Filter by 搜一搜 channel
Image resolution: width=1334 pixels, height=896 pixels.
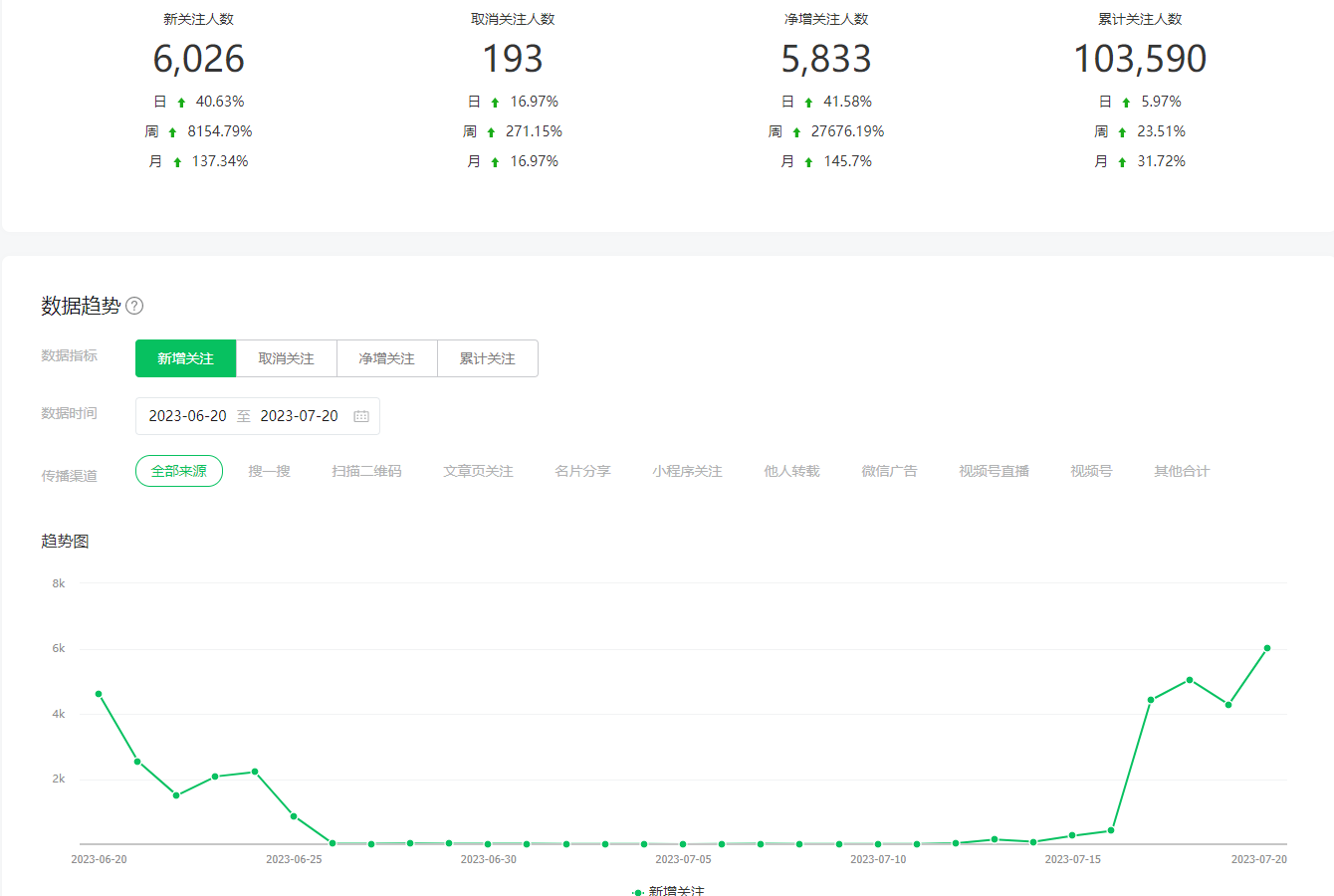[x=269, y=471]
